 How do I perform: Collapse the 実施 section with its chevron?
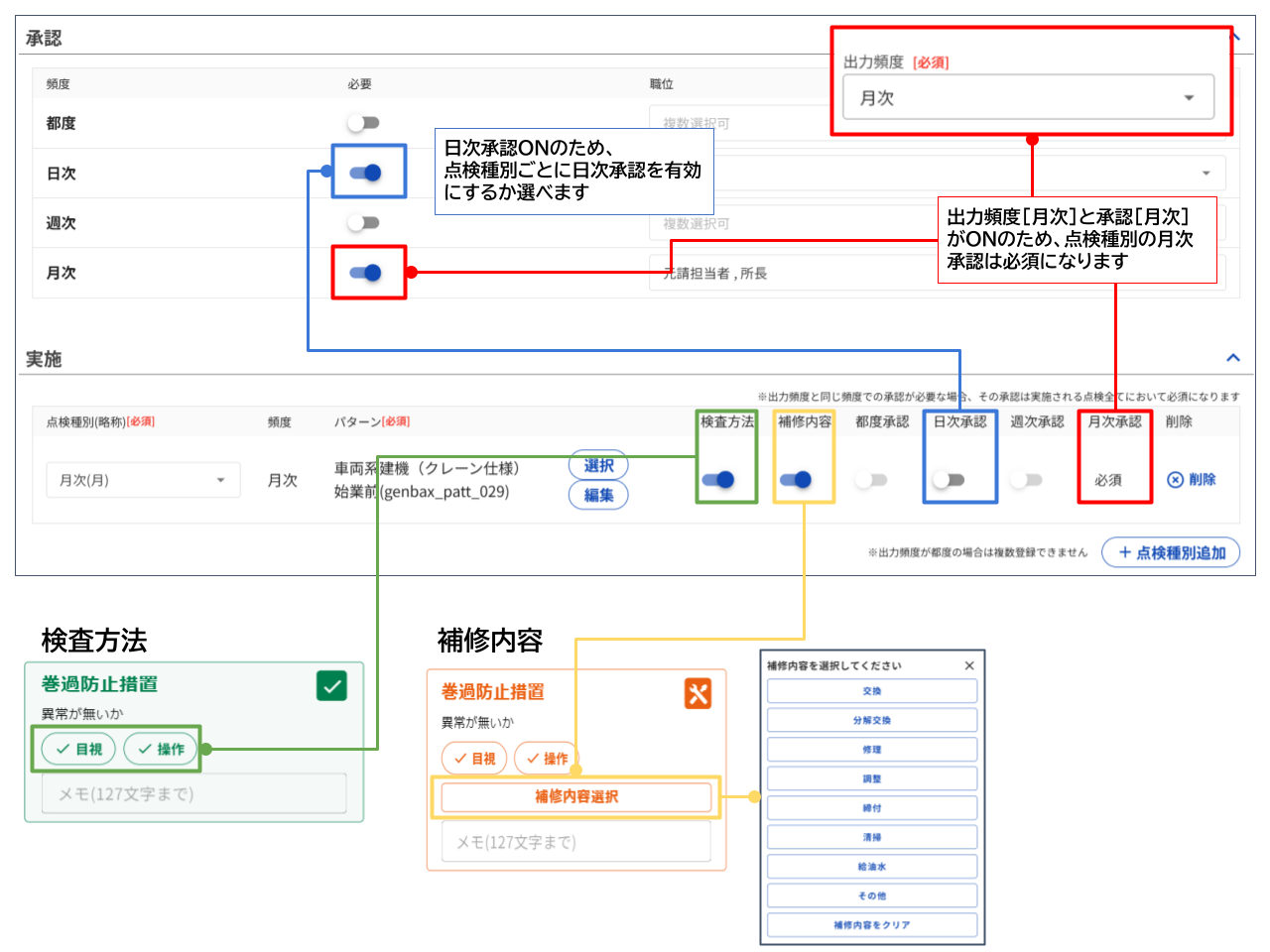(1233, 358)
